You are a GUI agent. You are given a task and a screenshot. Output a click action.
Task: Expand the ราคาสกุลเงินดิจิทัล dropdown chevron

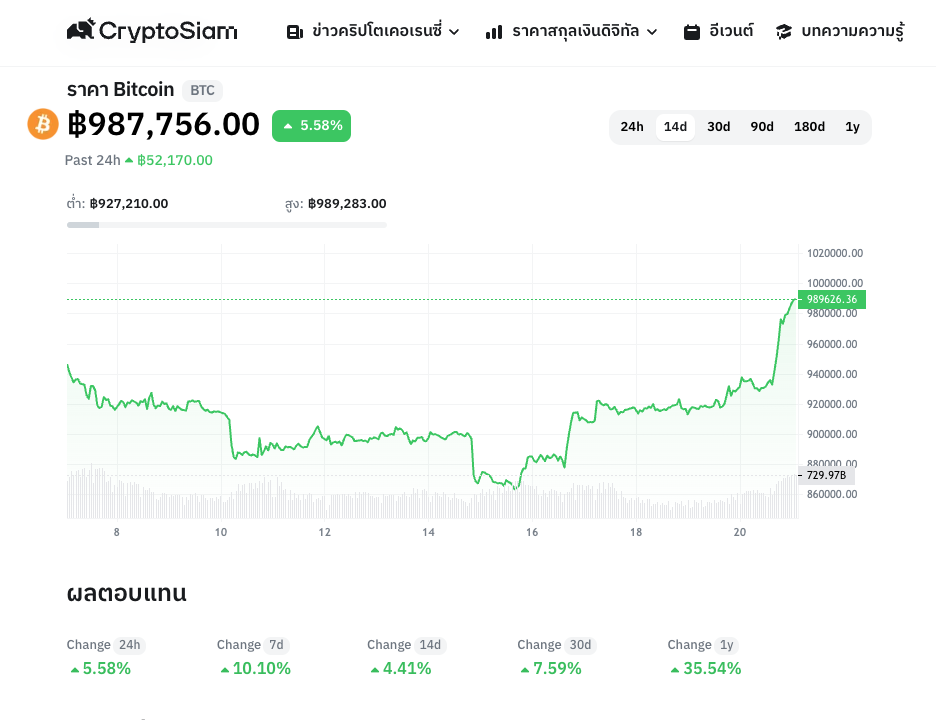pos(652,32)
